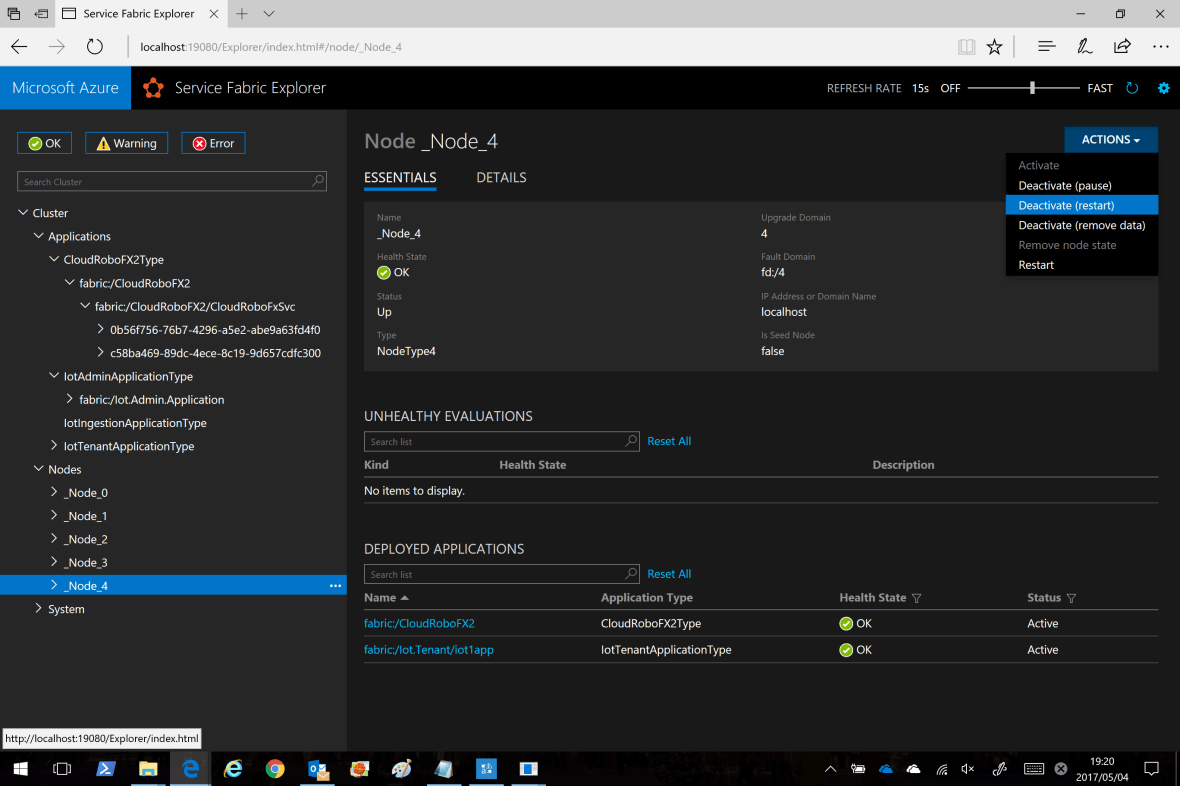
Task: Adjust the refresh rate slider
Action: [1032, 88]
